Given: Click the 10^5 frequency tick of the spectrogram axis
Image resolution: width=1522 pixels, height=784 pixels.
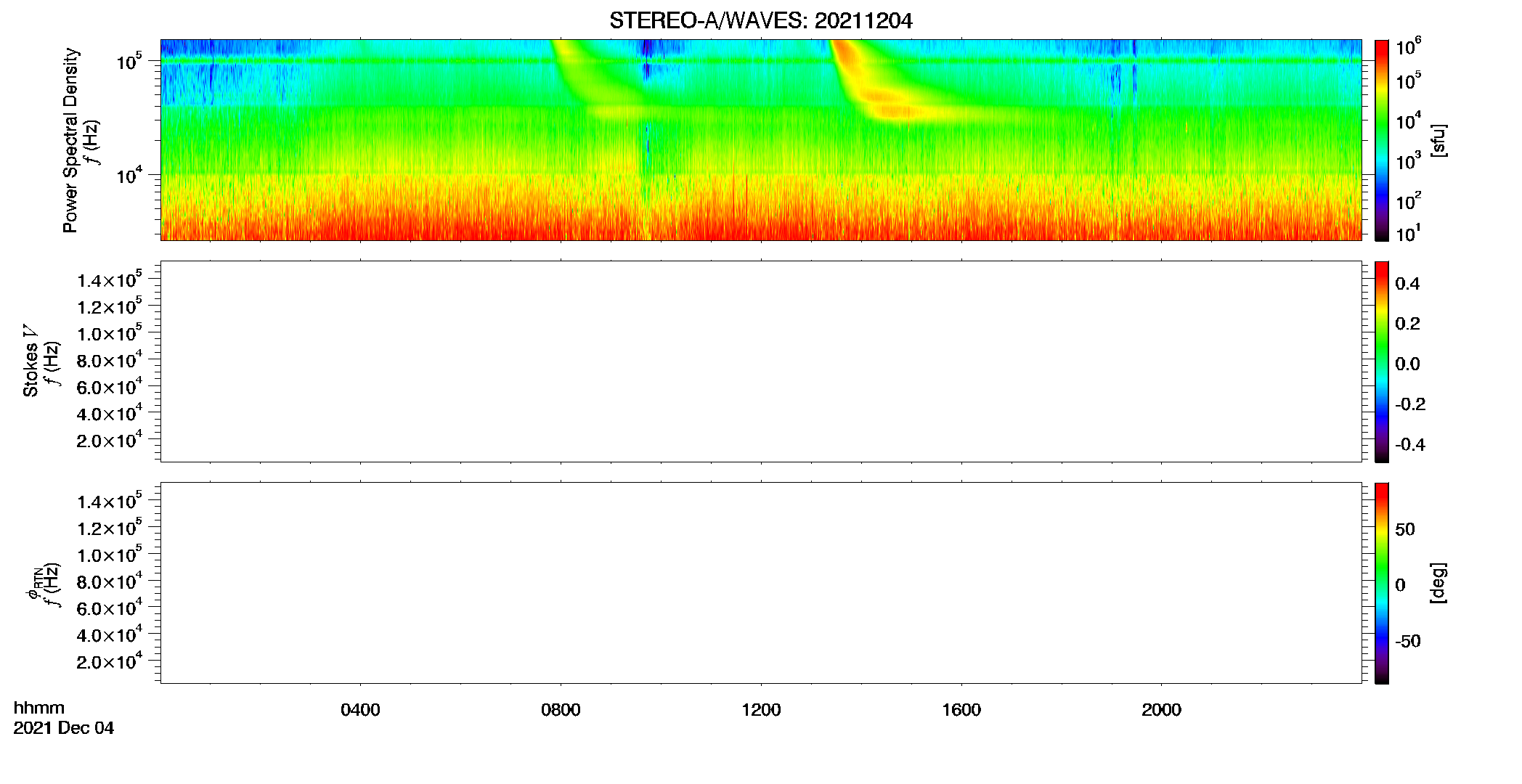Looking at the screenshot, I should coord(129,61).
